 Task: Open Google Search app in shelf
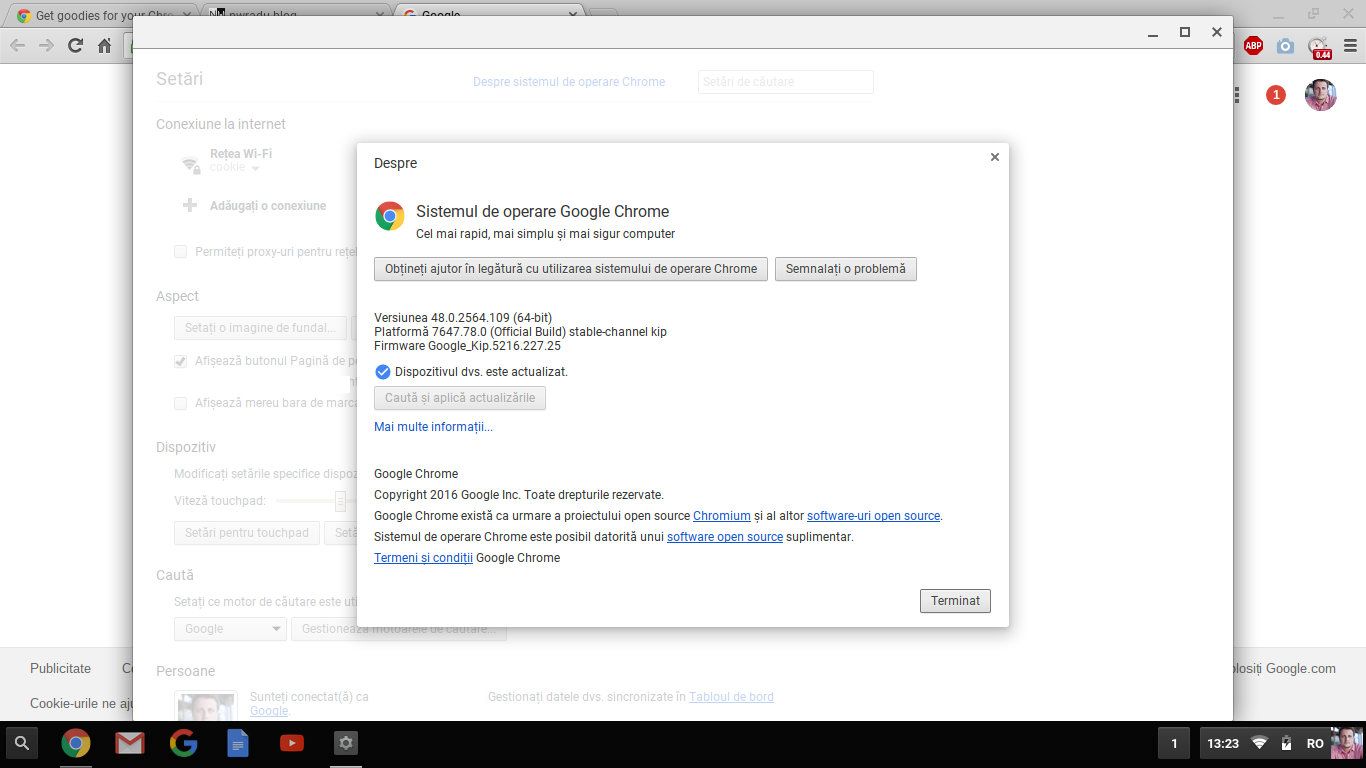(183, 743)
